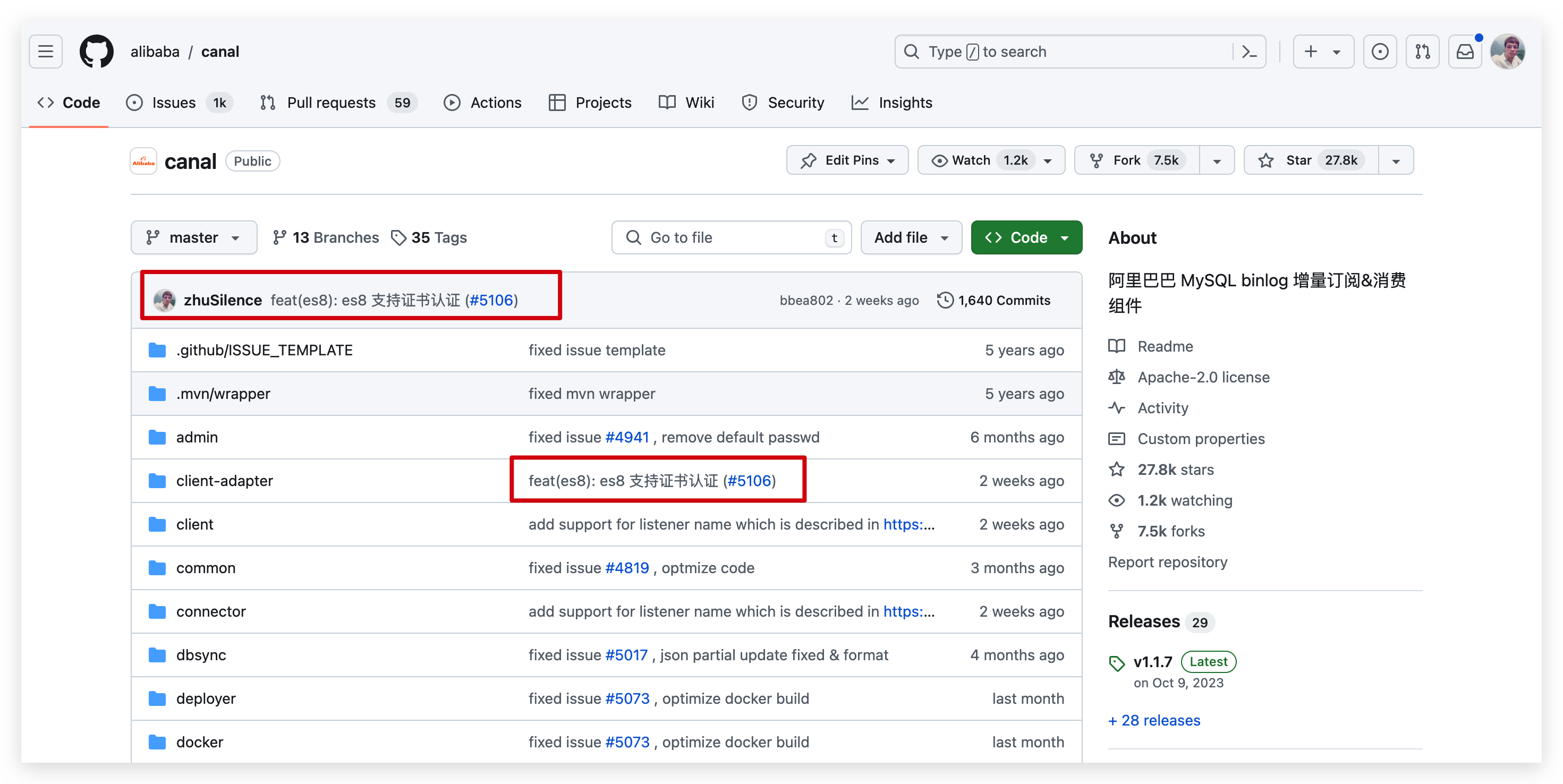The width and height of the screenshot is (1563, 784).
Task: Open the issues shortcut icon in header
Action: click(x=1380, y=52)
